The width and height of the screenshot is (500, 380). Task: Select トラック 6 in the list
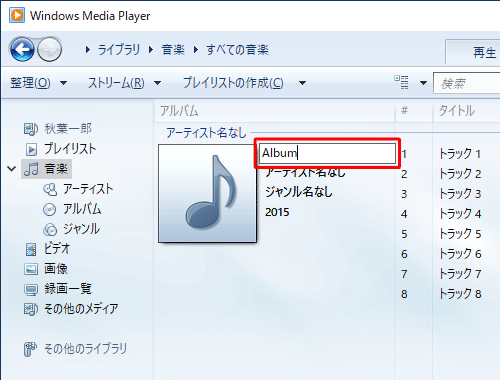460,254
